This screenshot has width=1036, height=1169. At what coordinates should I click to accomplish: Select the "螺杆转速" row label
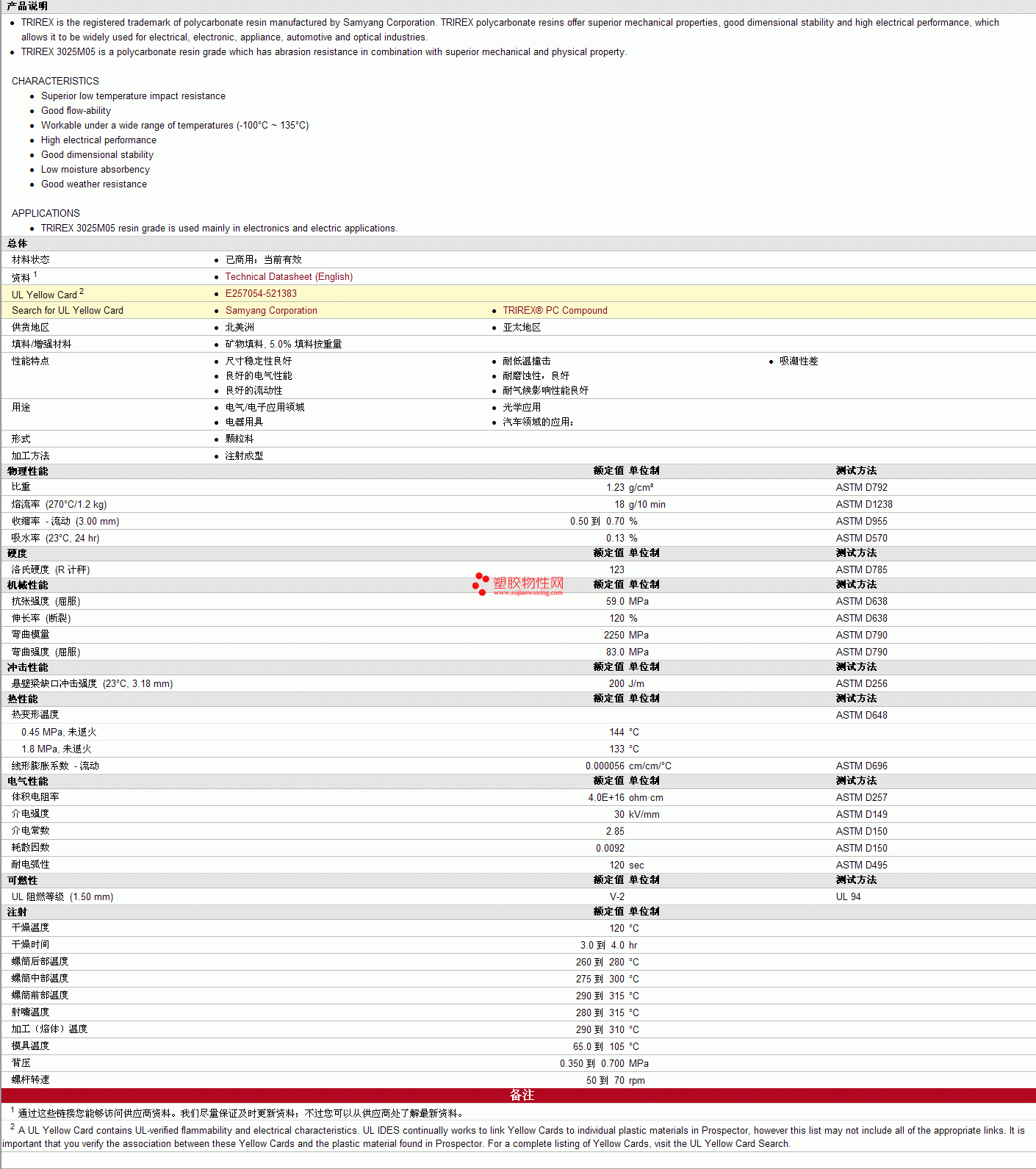pos(30,1080)
